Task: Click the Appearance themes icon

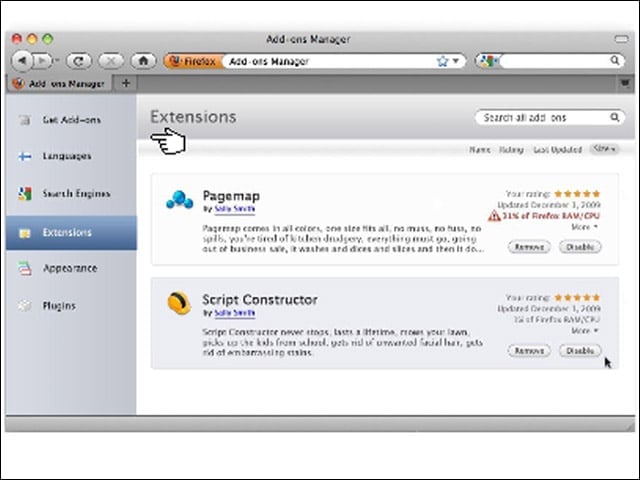Action: tap(24, 268)
